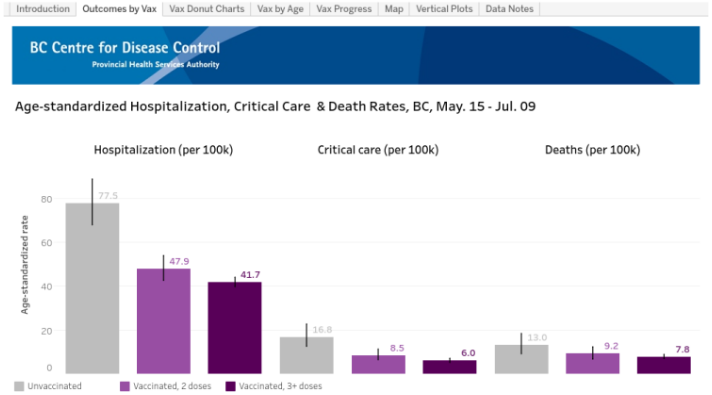This screenshot has width=712, height=395.
Task: Open the Map tab
Action: pos(394,9)
